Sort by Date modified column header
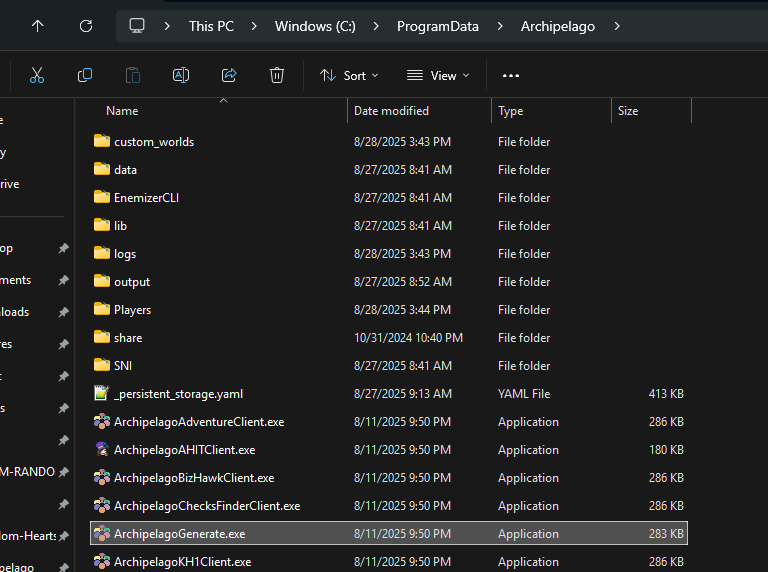Screen dimensions: 768x572 (x=391, y=111)
